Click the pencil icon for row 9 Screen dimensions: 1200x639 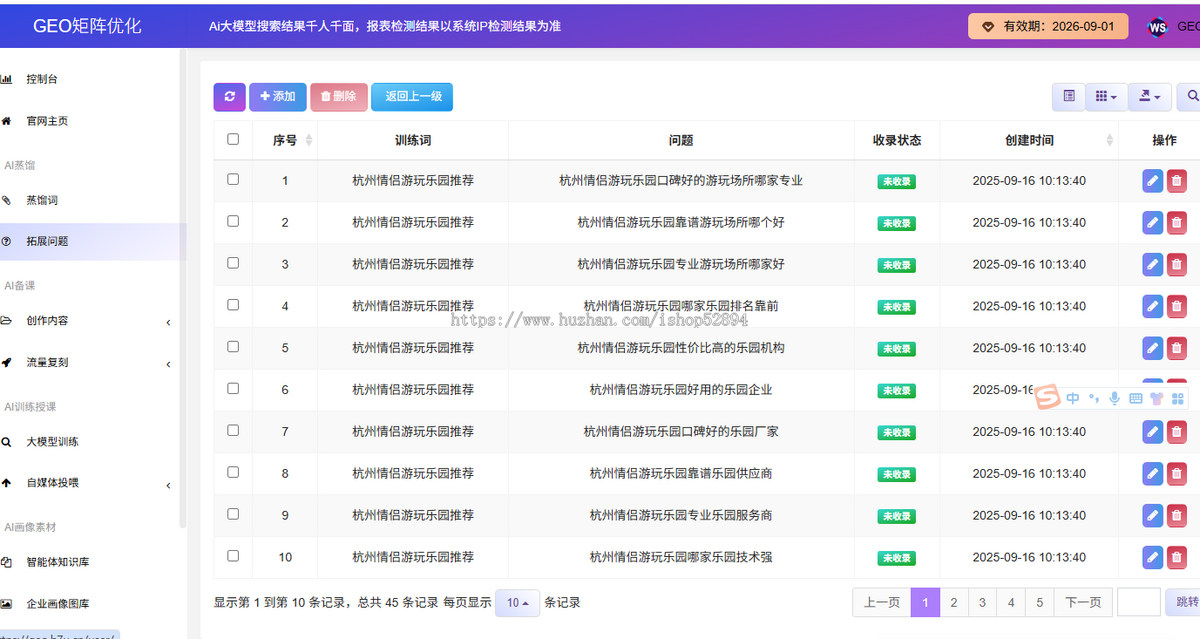point(1153,516)
